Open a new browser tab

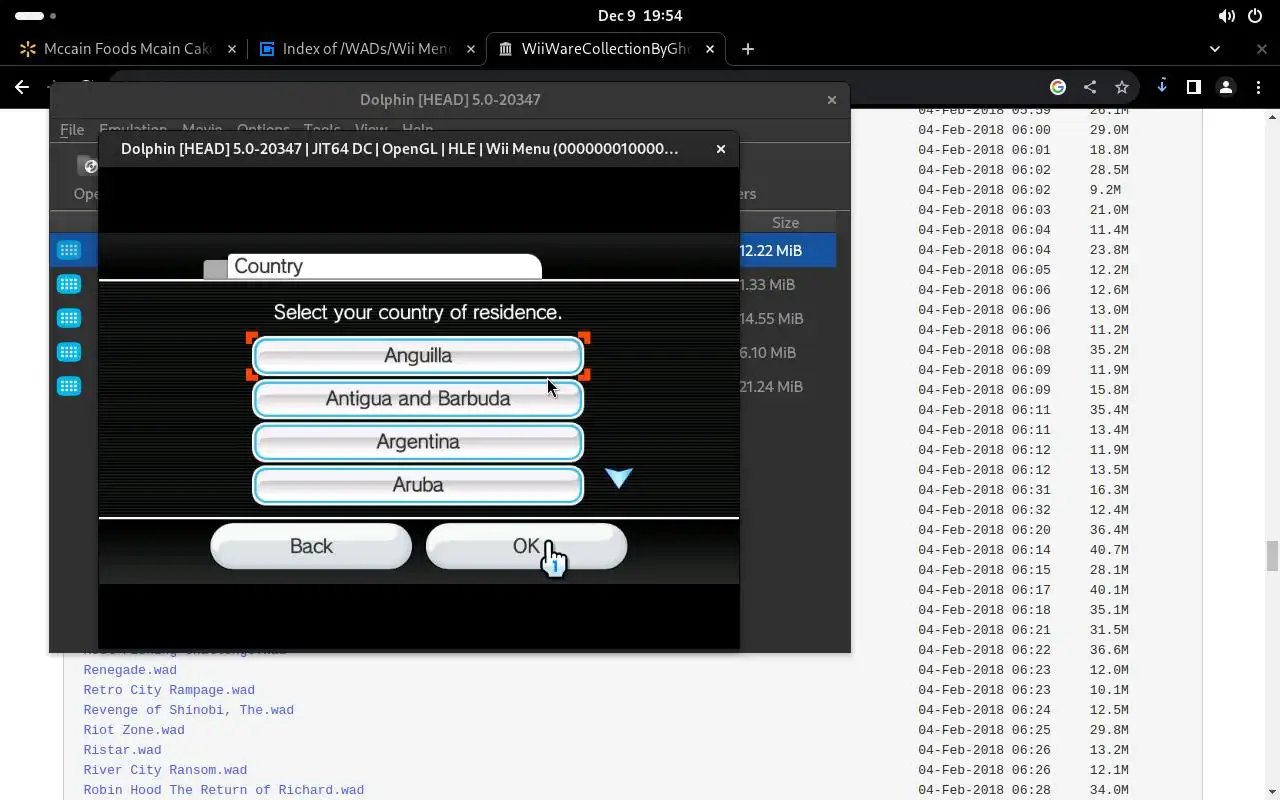tap(748, 48)
